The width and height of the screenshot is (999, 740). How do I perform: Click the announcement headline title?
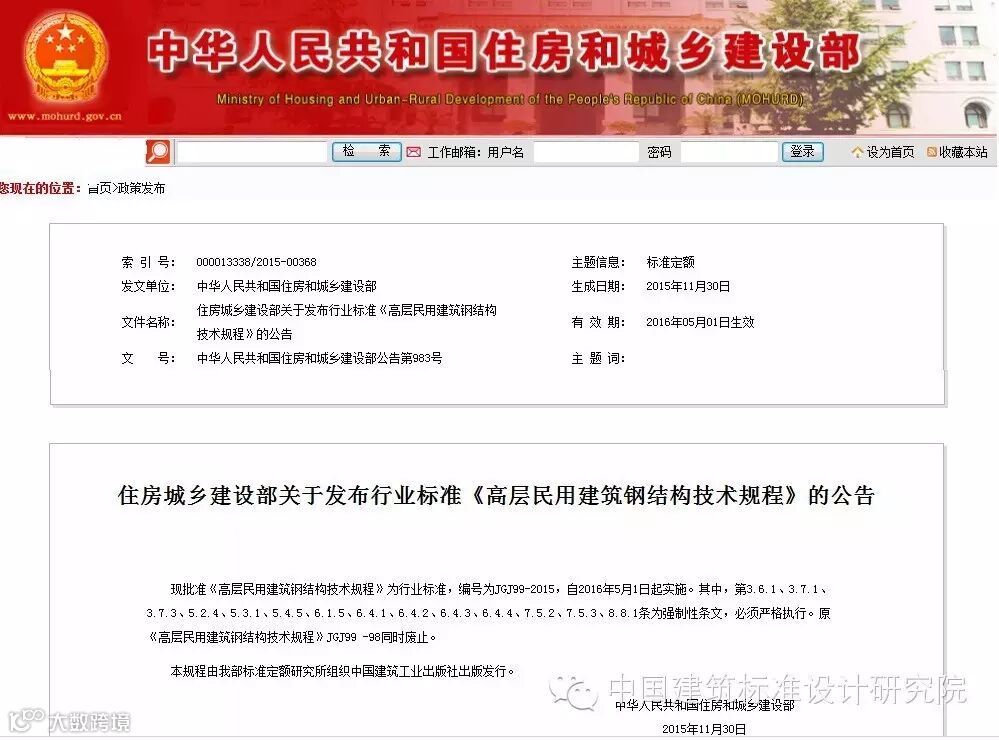coord(496,495)
